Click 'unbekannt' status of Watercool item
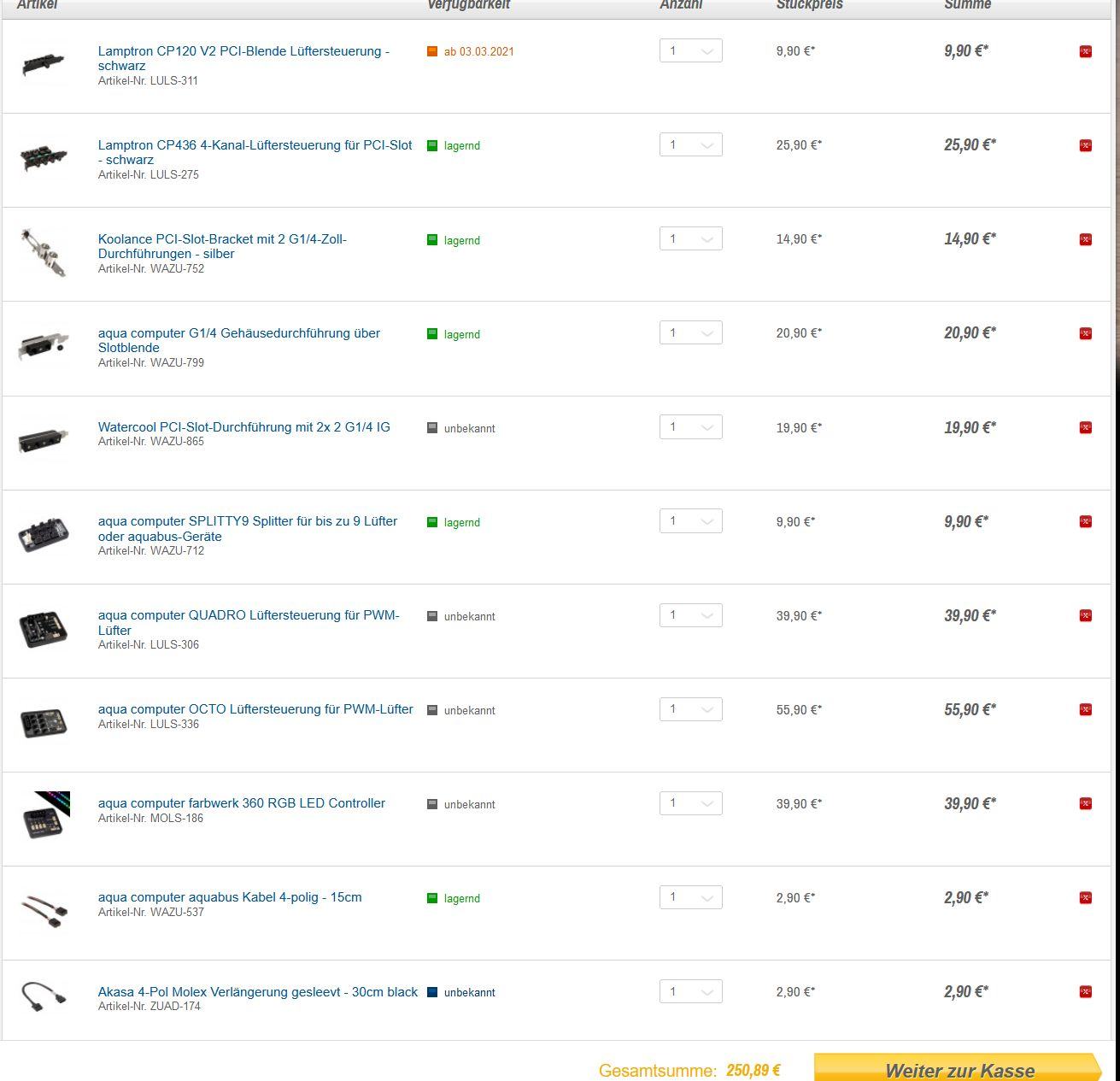This screenshot has width=1120, height=1081. [x=470, y=428]
